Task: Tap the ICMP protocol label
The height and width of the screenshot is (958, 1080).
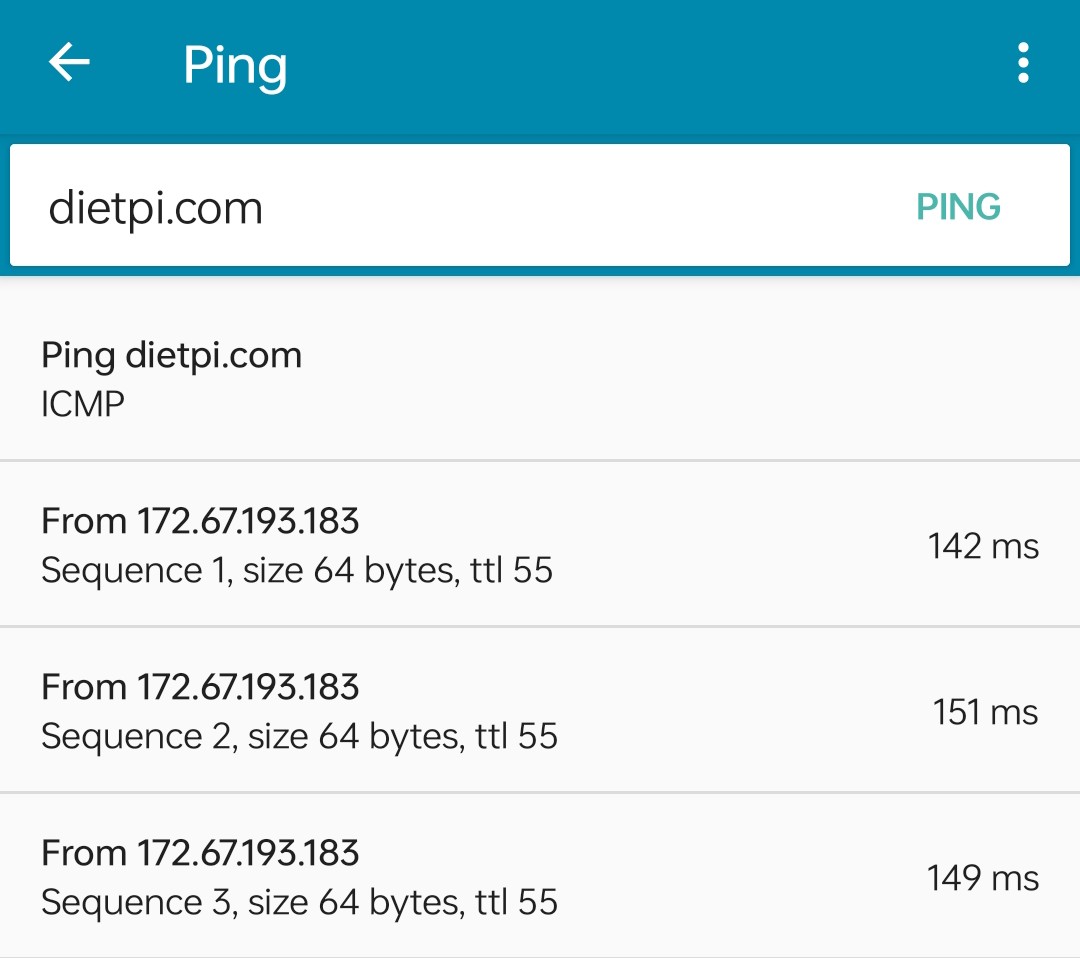Action: (x=83, y=404)
